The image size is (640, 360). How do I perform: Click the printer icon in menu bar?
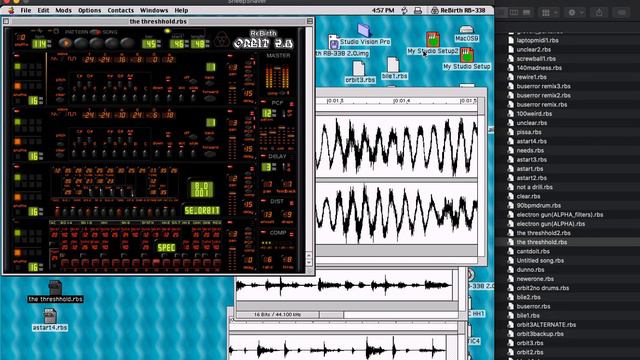(x=418, y=11)
